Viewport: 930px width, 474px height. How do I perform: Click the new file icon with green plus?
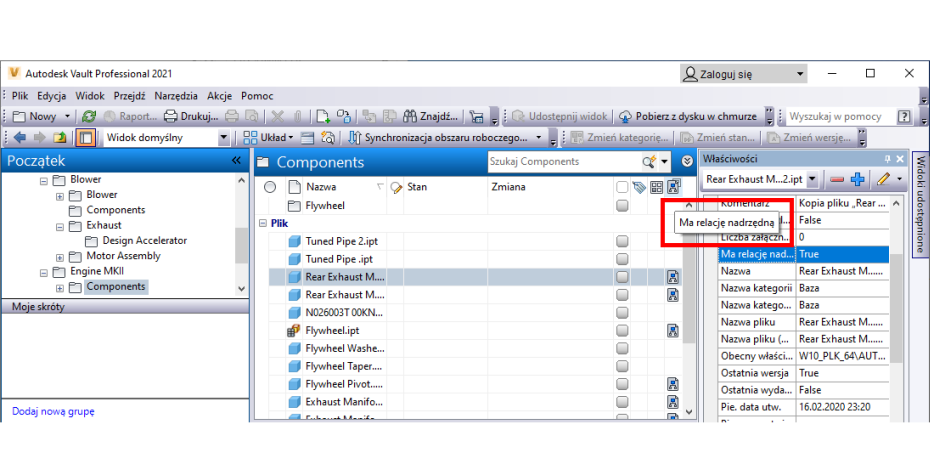(x=323, y=116)
